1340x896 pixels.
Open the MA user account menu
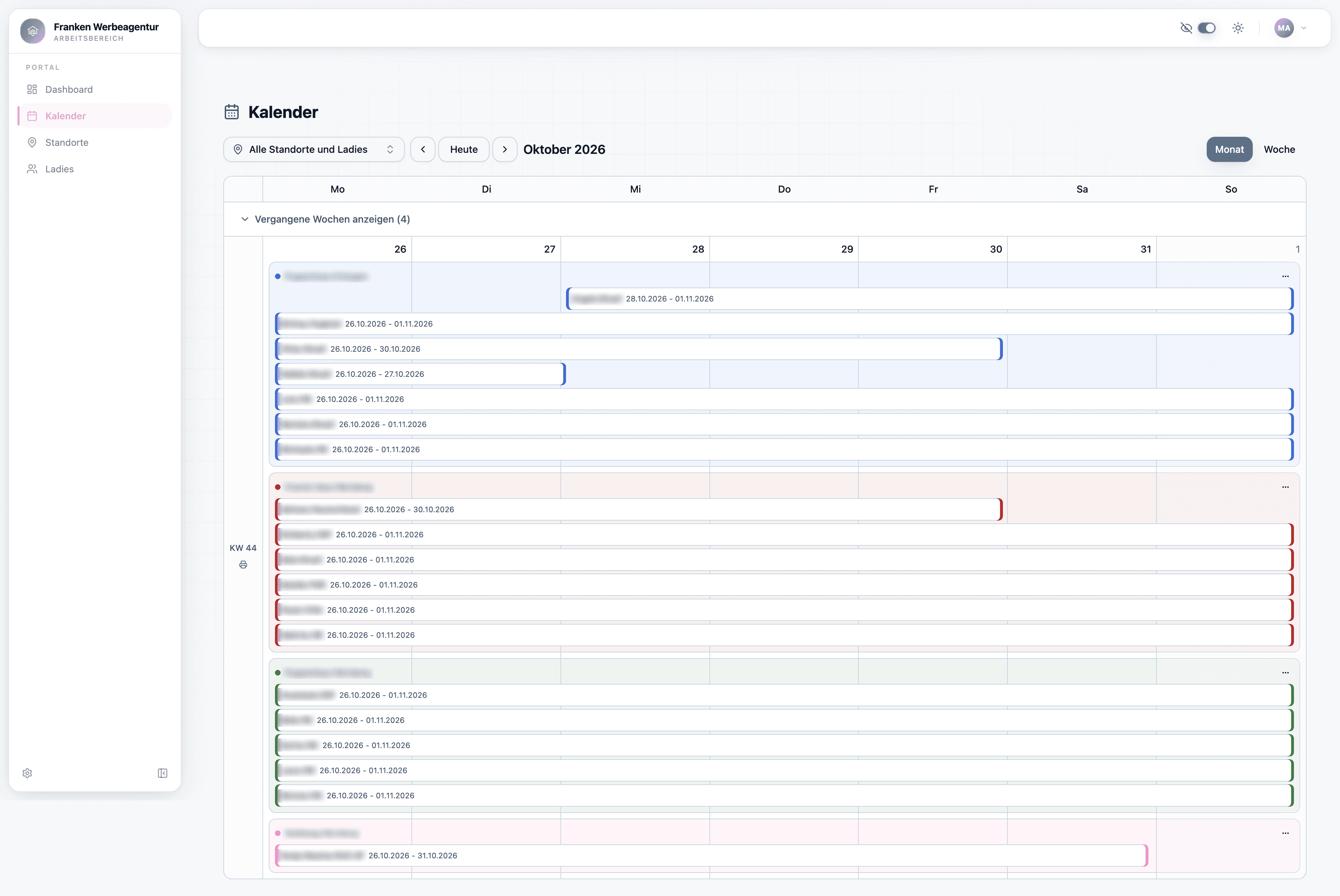(1290, 28)
